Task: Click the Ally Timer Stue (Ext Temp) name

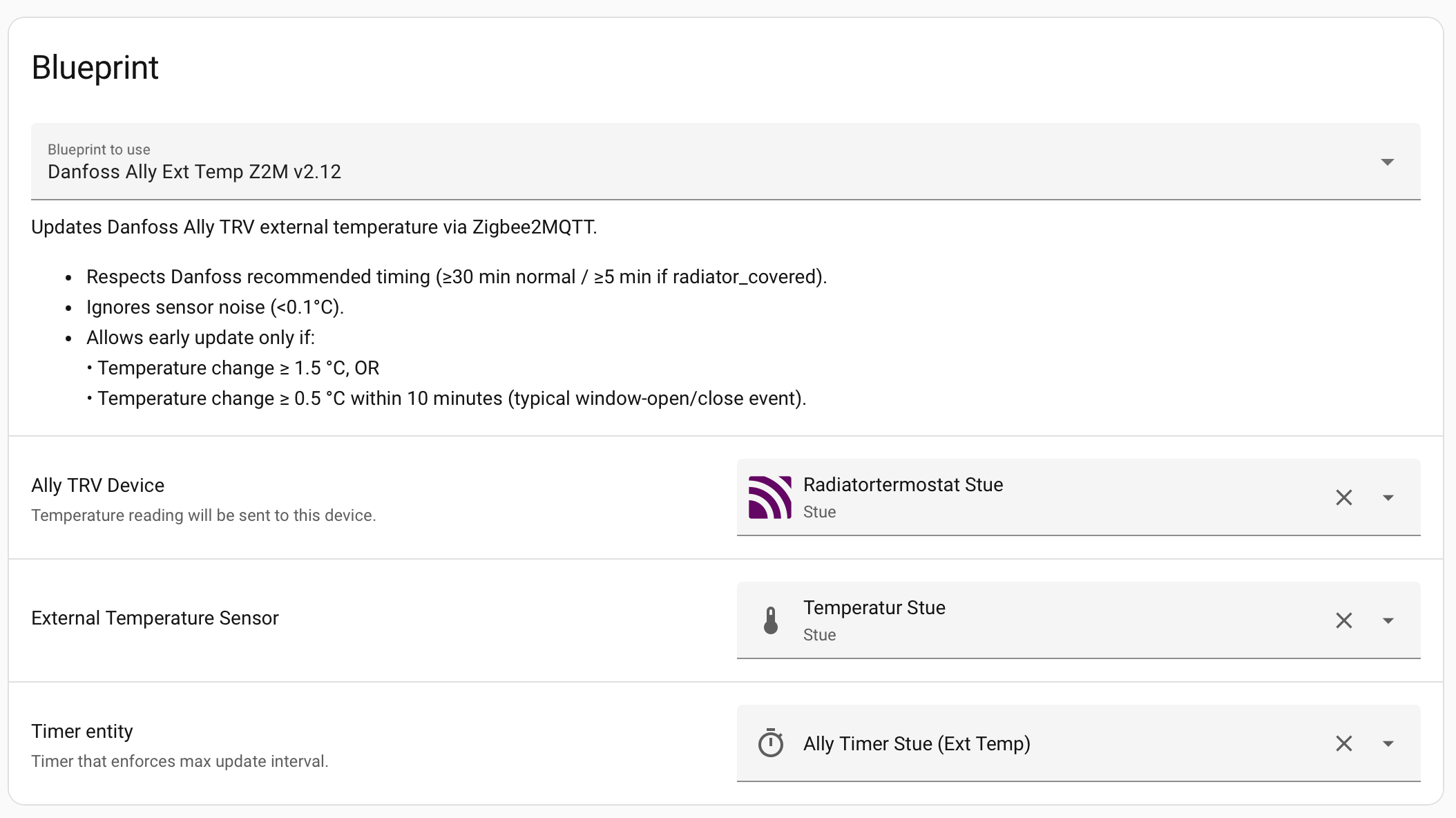Action: point(917,743)
